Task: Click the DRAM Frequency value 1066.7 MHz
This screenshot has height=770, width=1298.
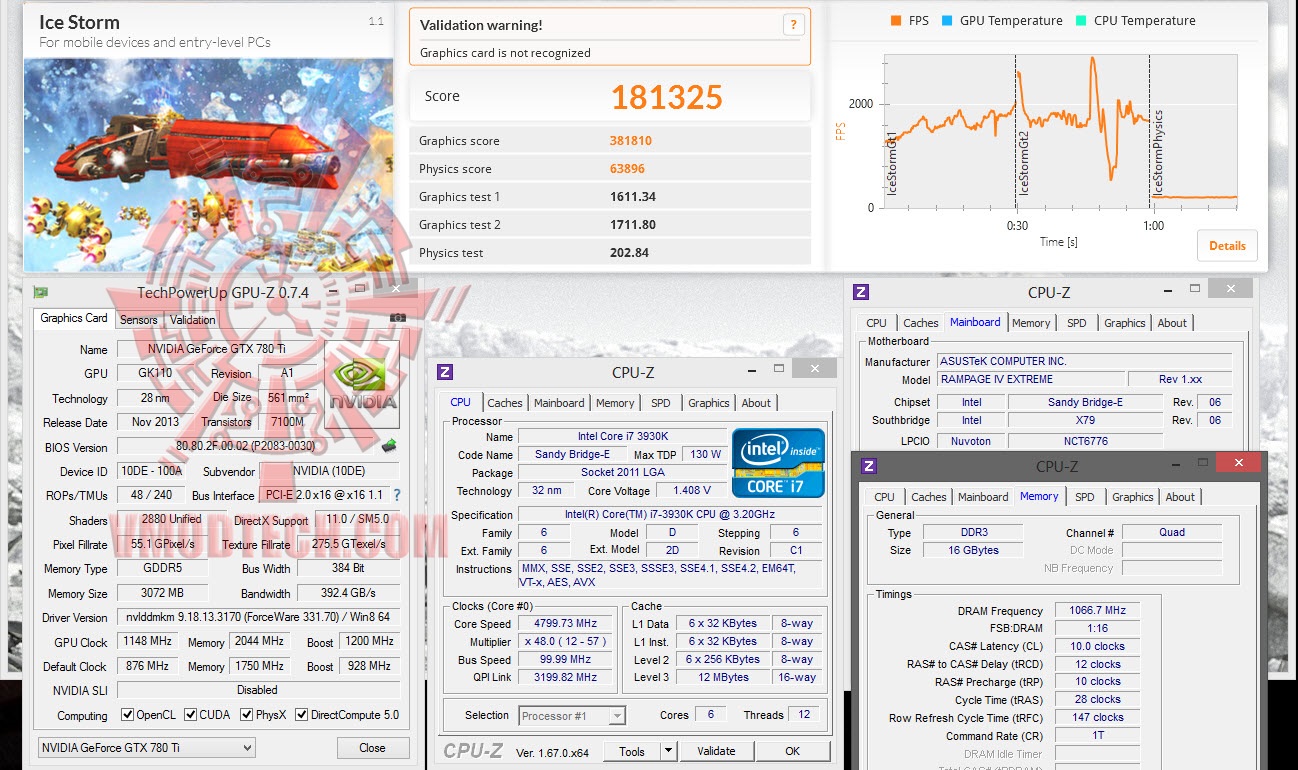Action: click(1097, 611)
